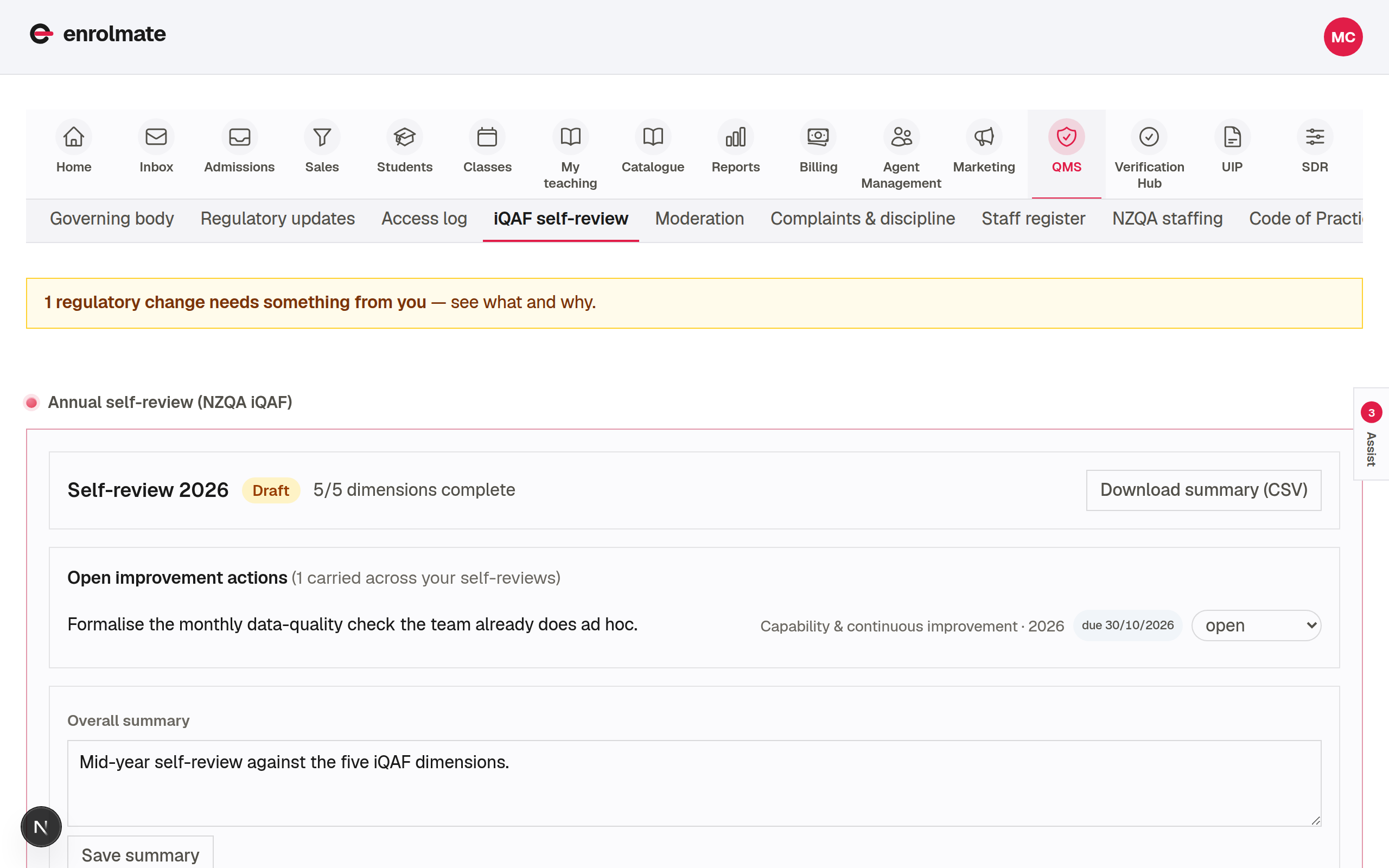Viewport: 1389px width, 868px height.
Task: Open the Inbox envelope icon
Action: (x=156, y=137)
